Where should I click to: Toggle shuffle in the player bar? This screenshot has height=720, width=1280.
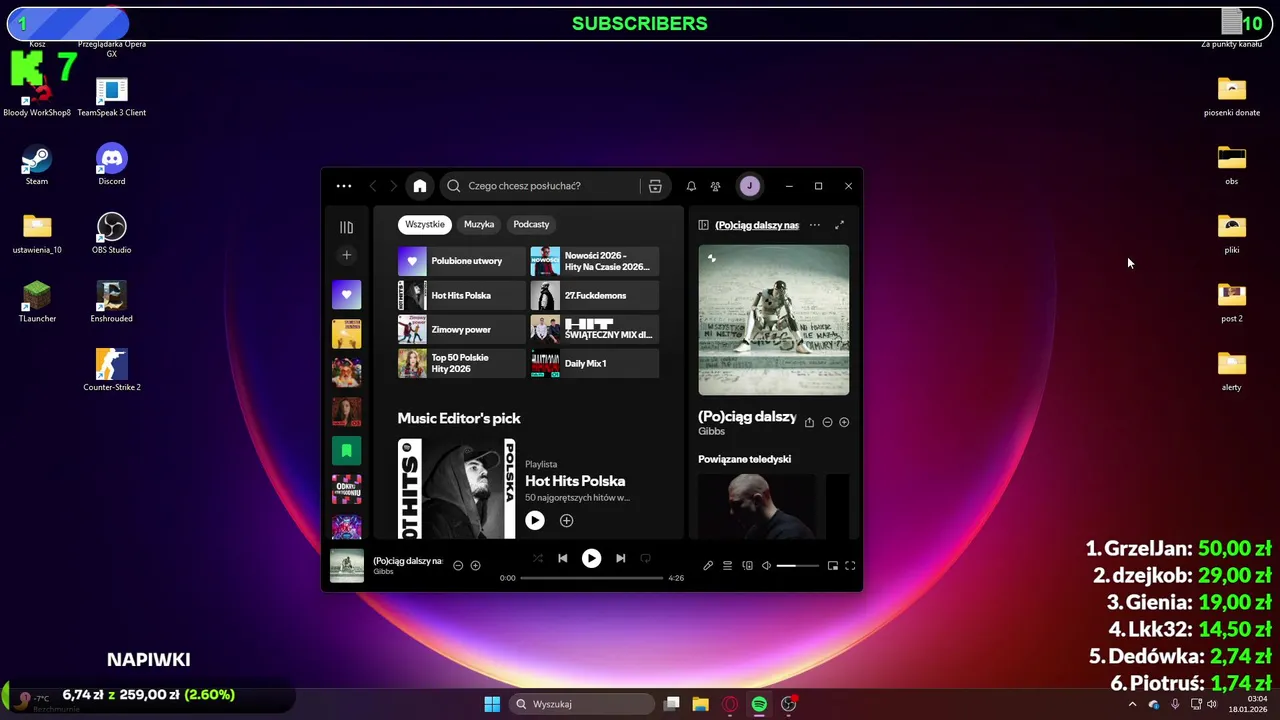pos(538,558)
